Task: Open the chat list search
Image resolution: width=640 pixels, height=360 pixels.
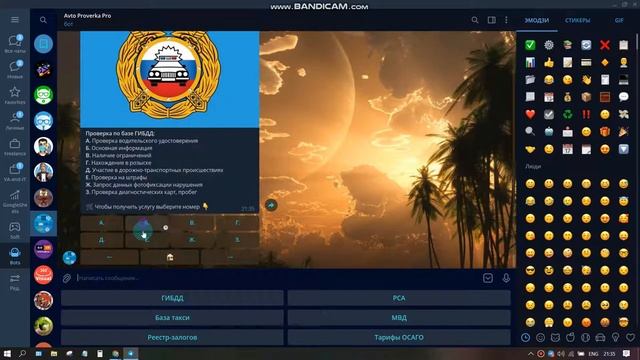Action: (43, 20)
